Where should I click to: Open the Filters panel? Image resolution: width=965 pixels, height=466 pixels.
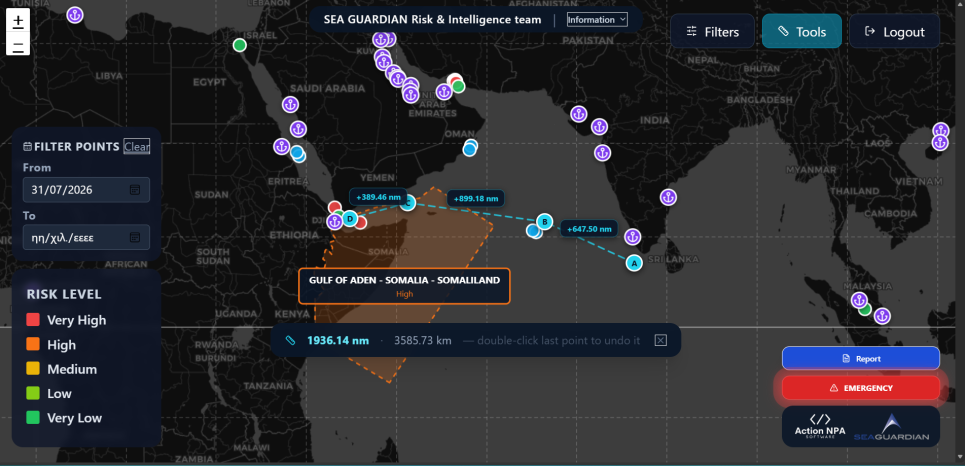[x=712, y=31]
